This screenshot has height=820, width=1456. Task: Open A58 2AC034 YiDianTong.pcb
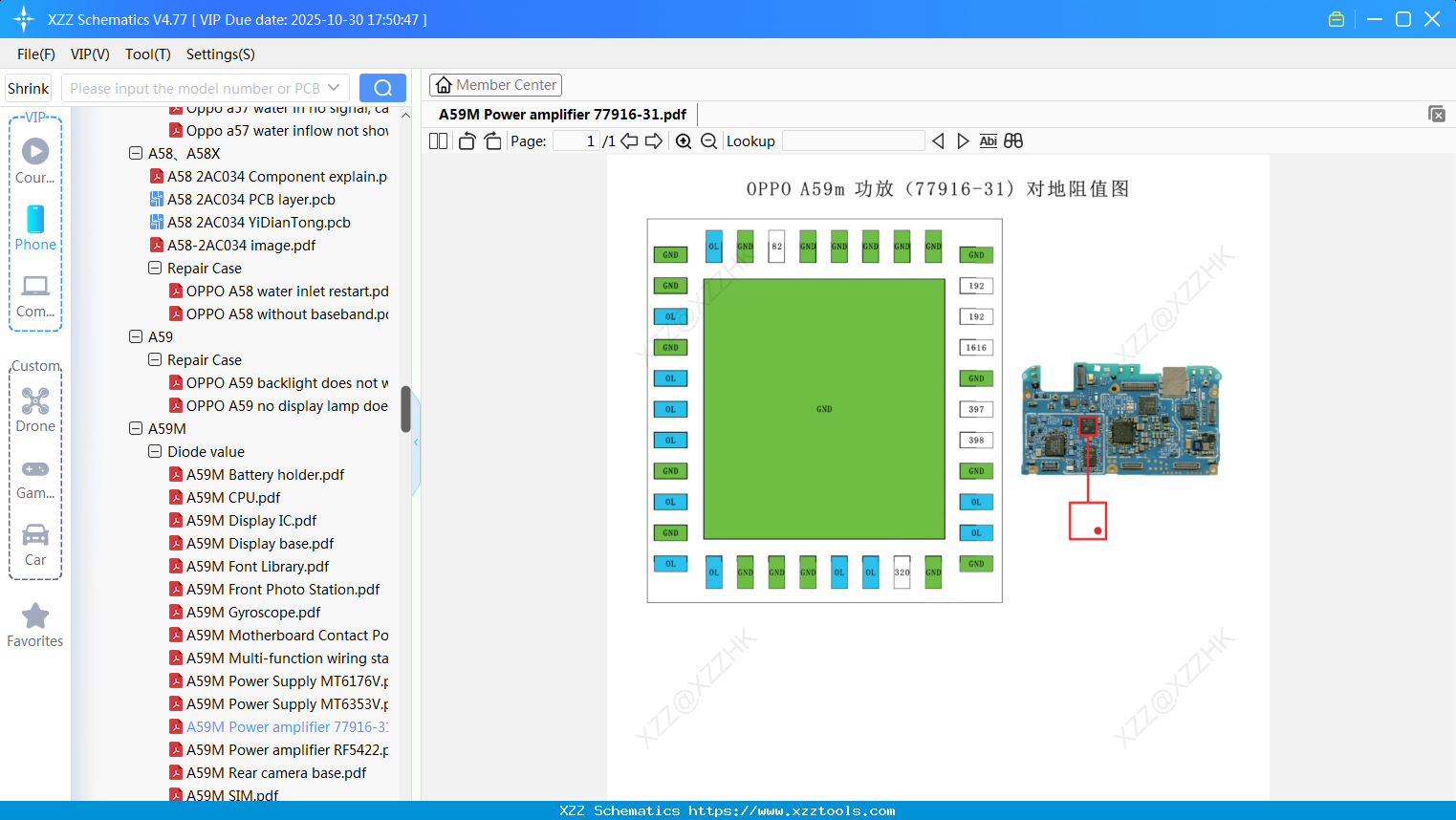point(250,222)
